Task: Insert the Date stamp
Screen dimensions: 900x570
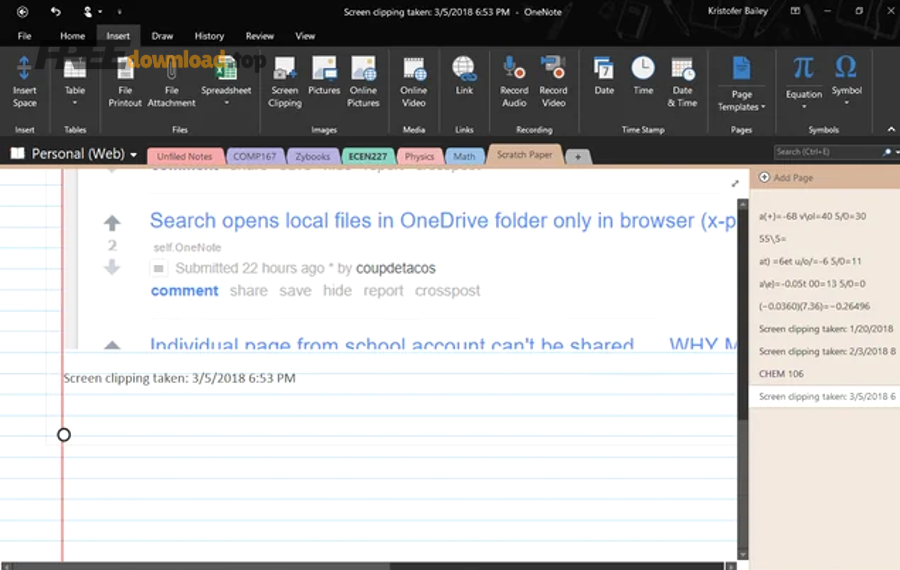Action: [x=604, y=76]
